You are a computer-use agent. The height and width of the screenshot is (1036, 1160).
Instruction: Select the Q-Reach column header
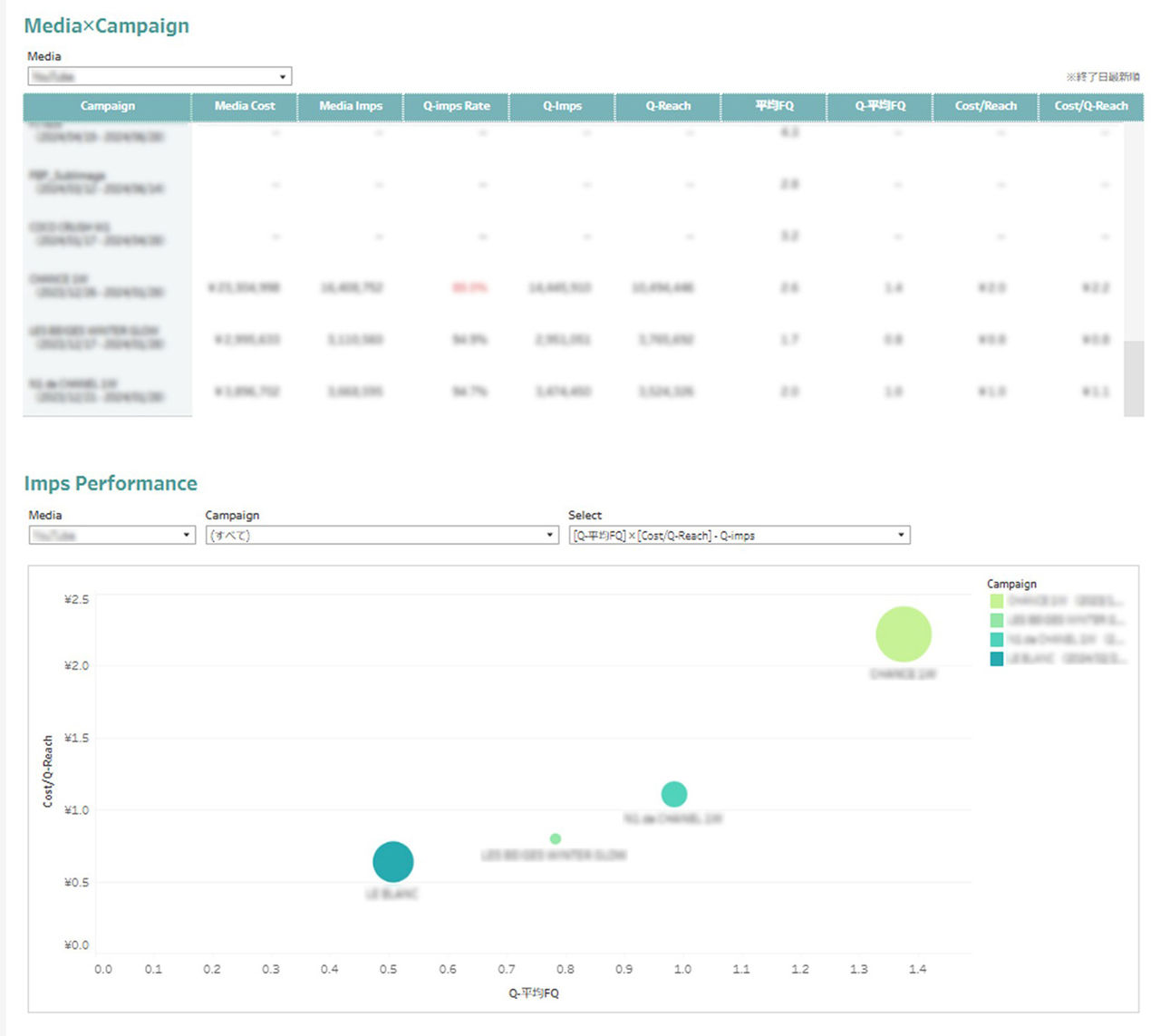point(668,106)
